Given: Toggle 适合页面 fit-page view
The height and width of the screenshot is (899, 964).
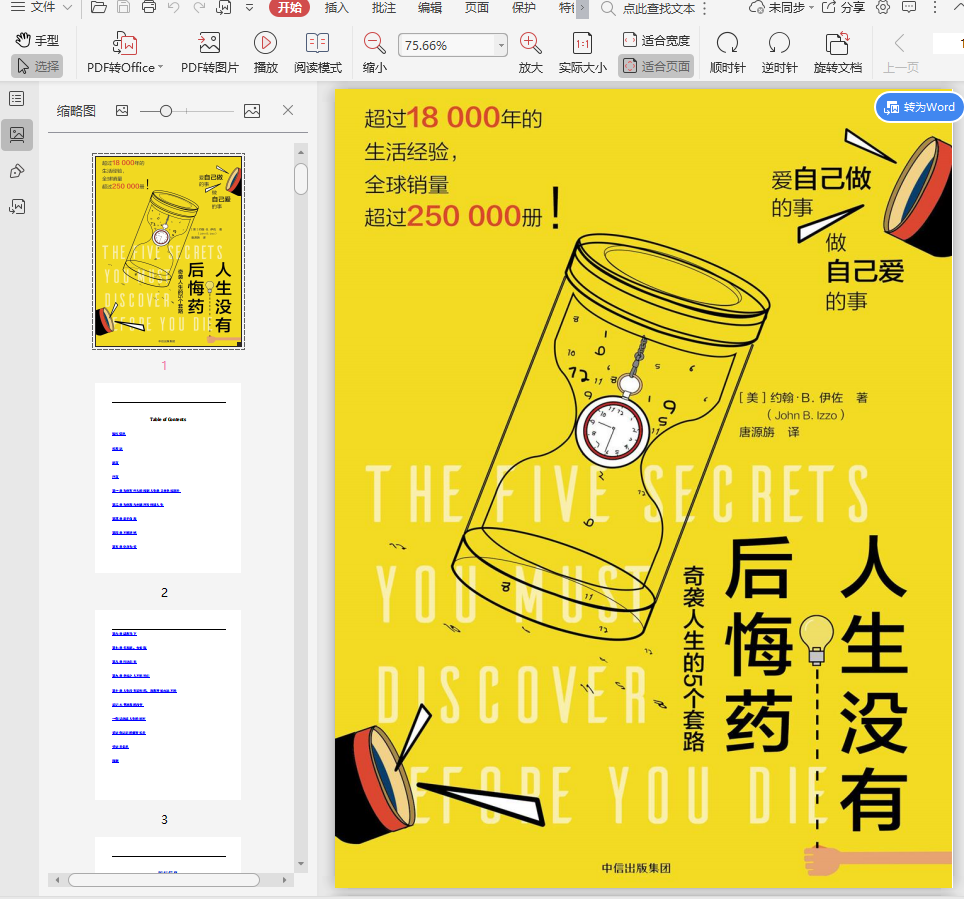Looking at the screenshot, I should pyautogui.click(x=656, y=67).
